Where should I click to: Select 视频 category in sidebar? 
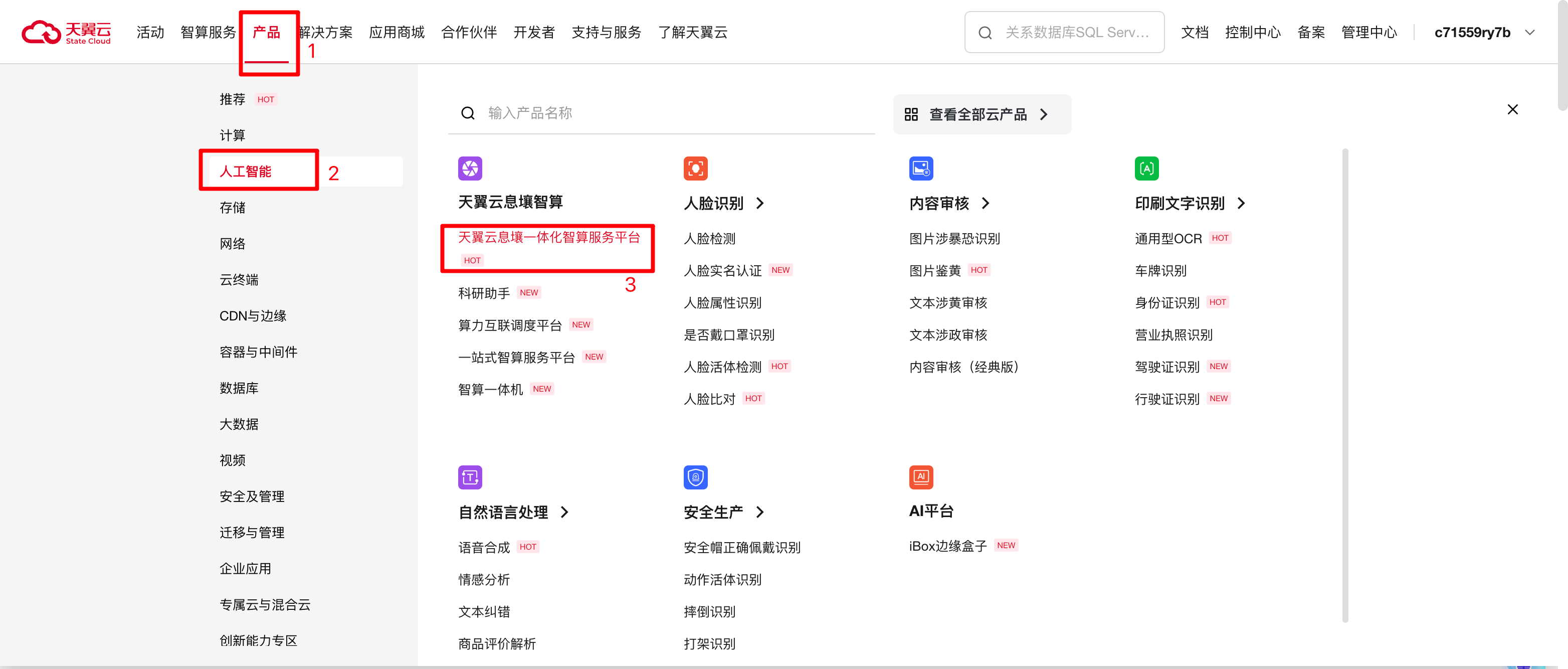coord(233,460)
